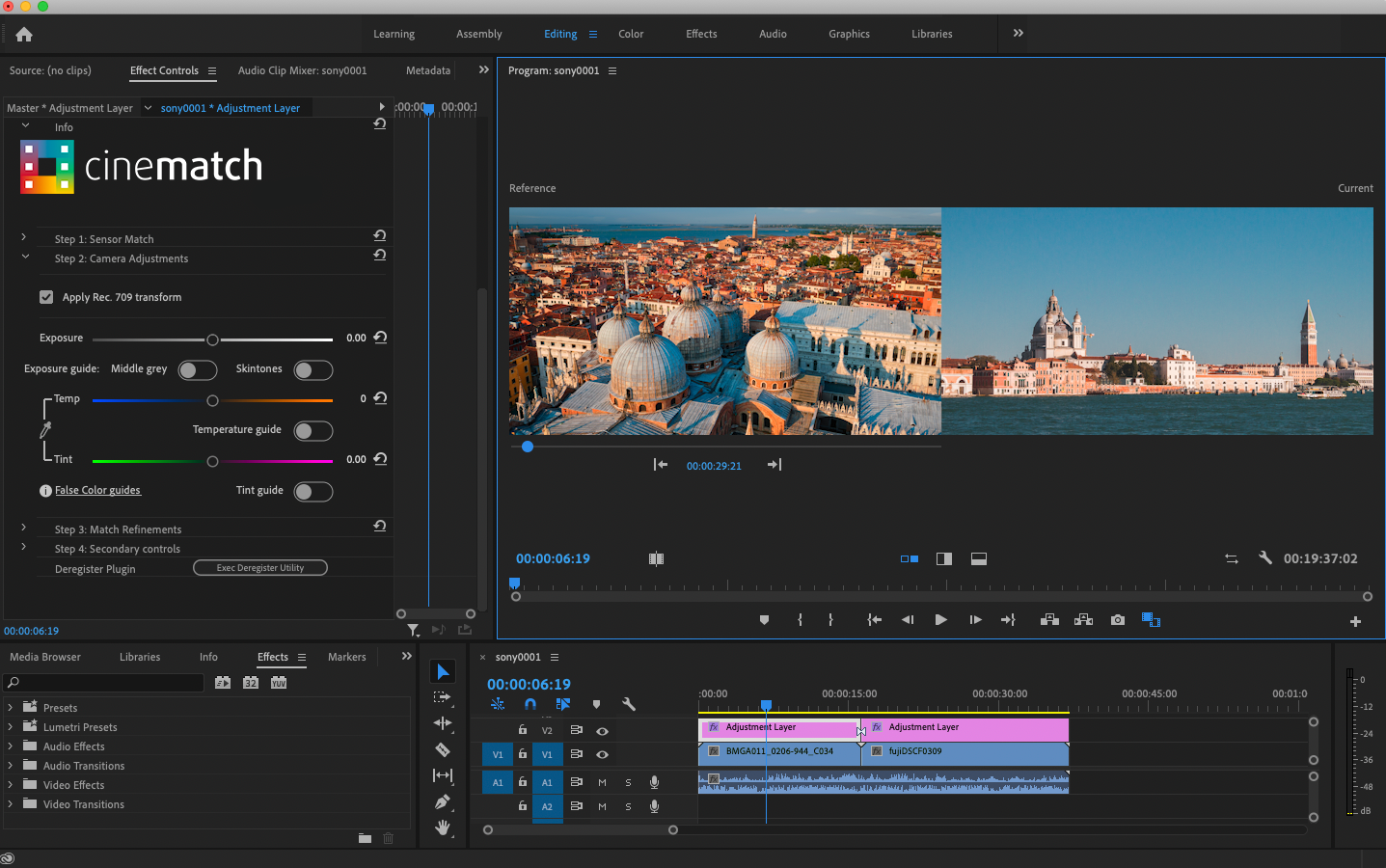Expand the Lumetri Presets folder

tap(11, 726)
